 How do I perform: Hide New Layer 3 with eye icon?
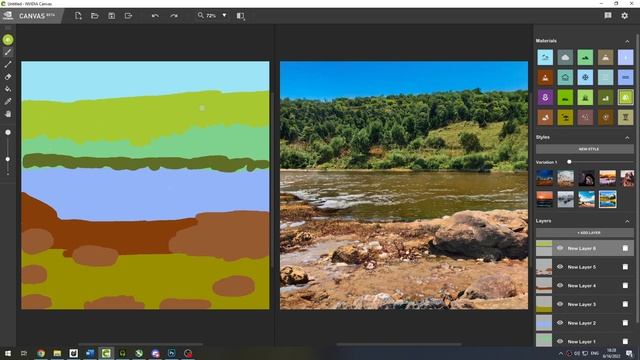560,304
